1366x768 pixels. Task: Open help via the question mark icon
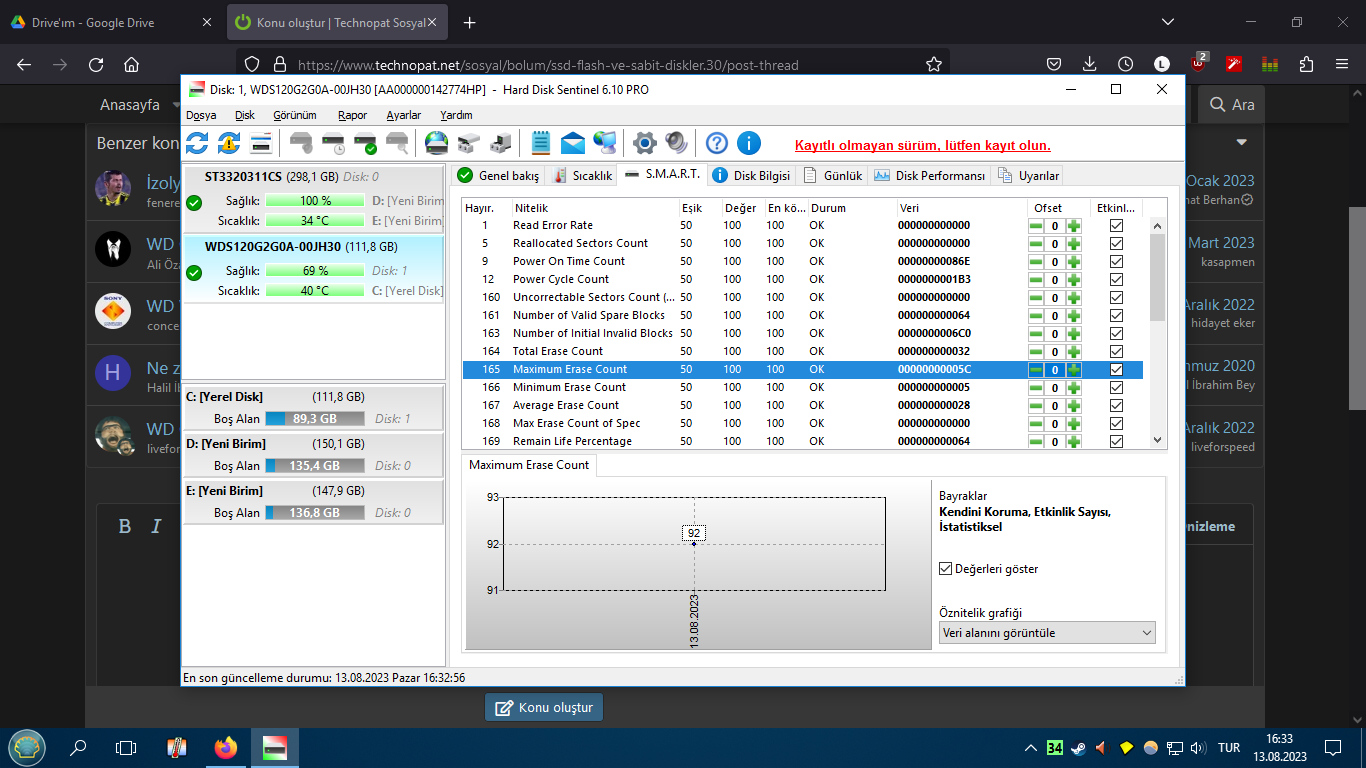point(716,143)
